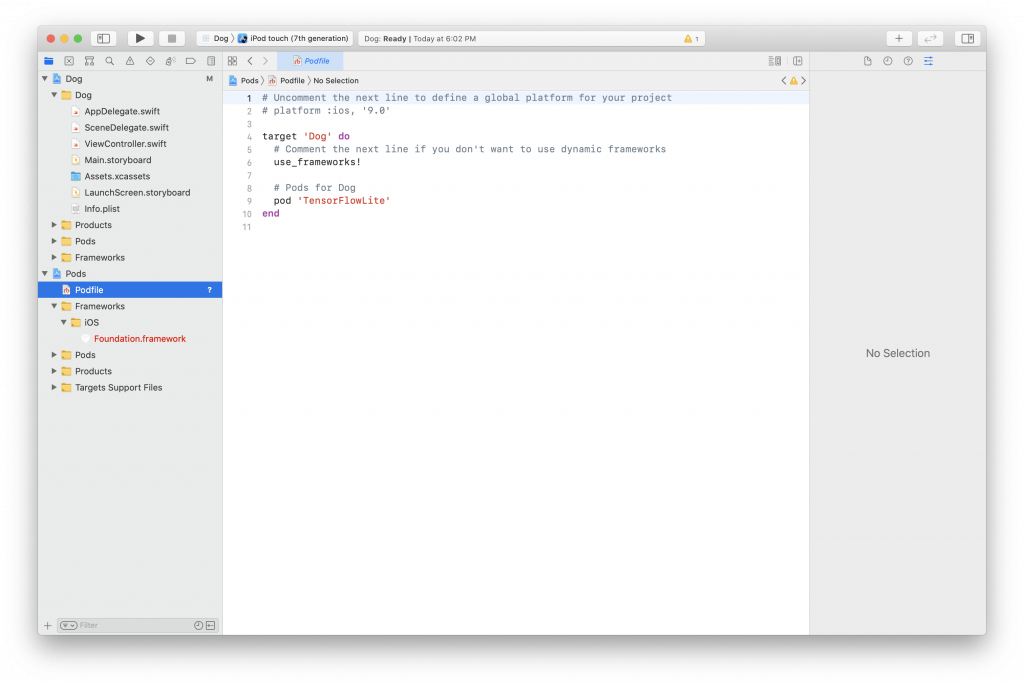
Task: Go back in editor history
Action: pyautogui.click(x=250, y=61)
